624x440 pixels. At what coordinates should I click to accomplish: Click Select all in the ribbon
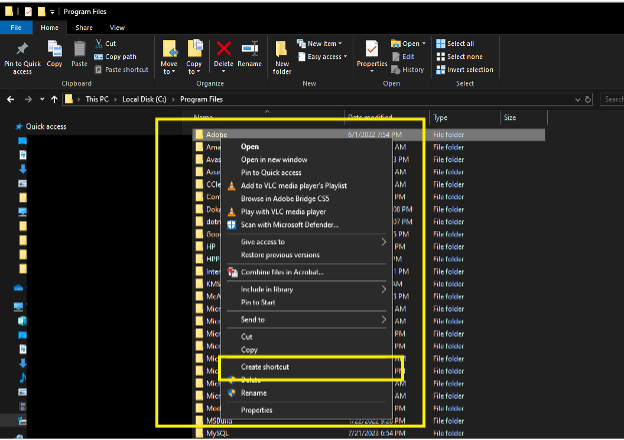coord(455,43)
